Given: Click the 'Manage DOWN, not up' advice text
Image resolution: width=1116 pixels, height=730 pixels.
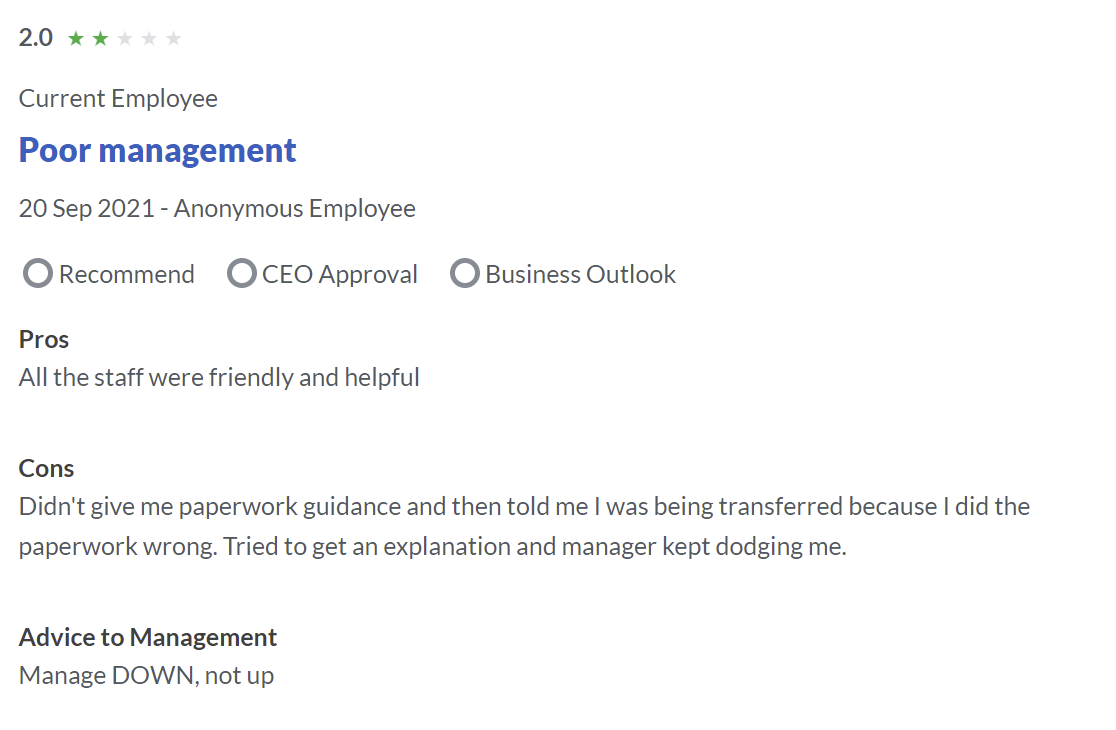Looking at the screenshot, I should (x=147, y=675).
